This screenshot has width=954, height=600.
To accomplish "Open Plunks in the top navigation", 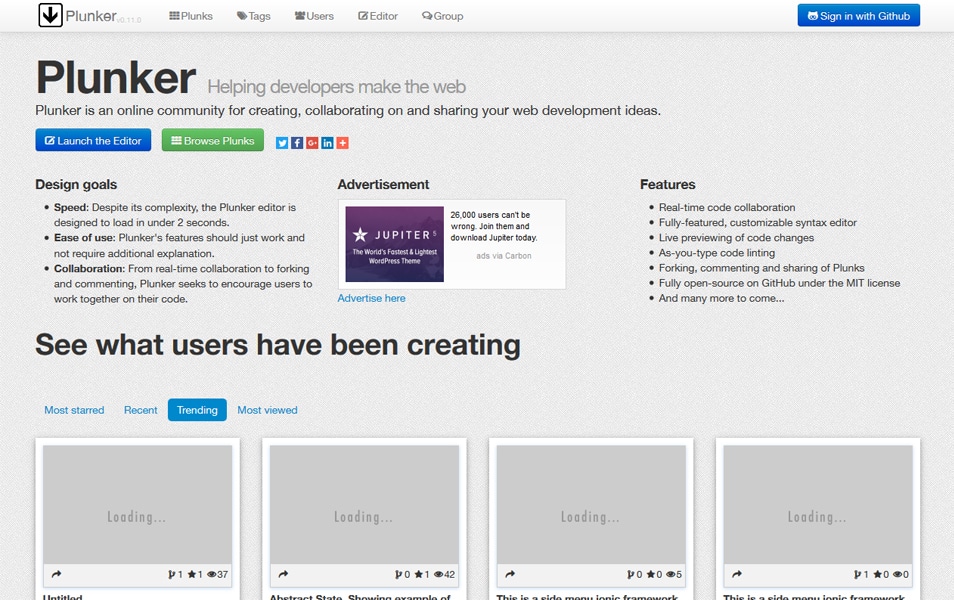I will 191,16.
